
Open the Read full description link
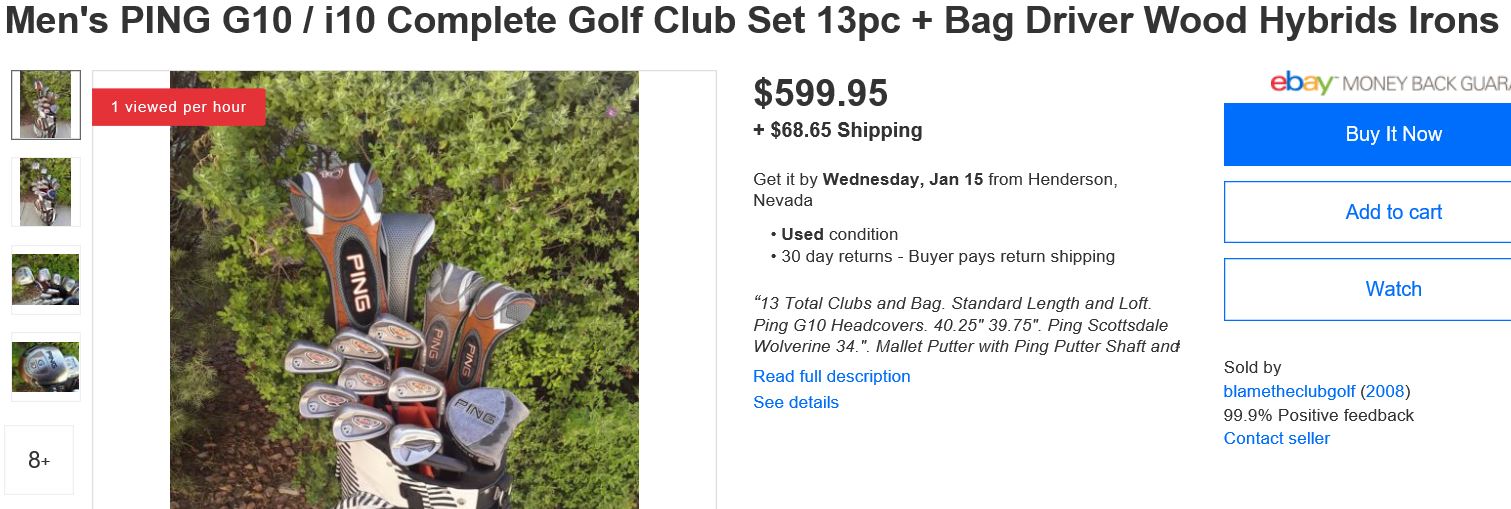click(831, 376)
